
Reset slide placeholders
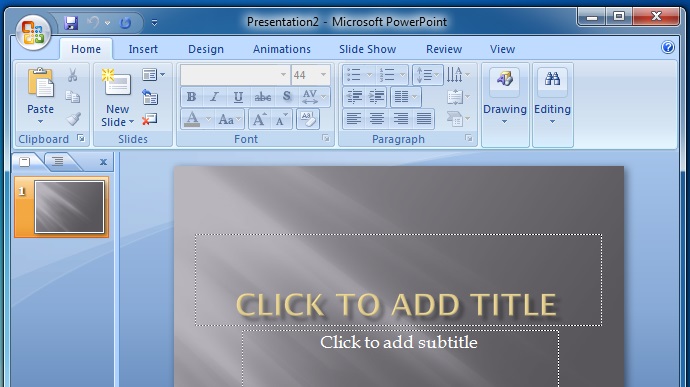(x=150, y=97)
